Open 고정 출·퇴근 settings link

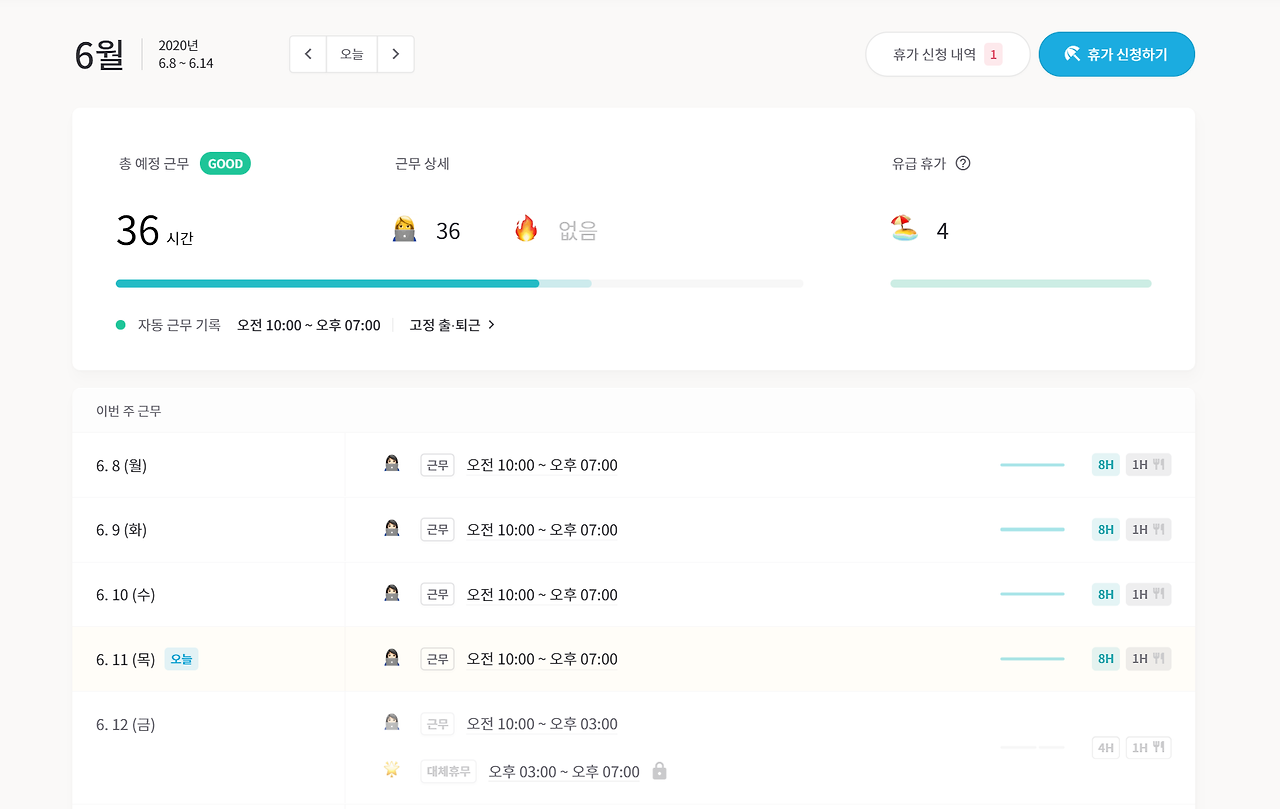(x=452, y=325)
